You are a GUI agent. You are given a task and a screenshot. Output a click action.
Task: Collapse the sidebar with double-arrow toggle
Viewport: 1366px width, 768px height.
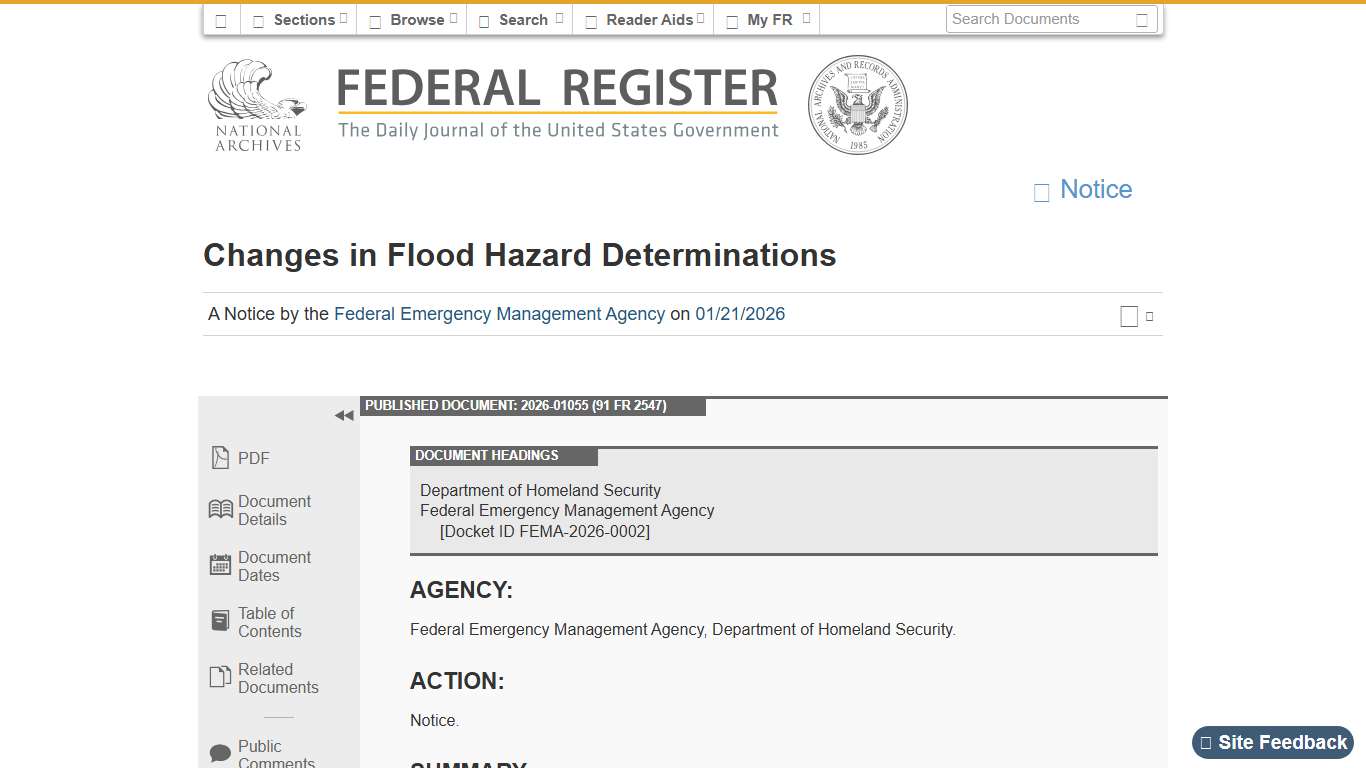(x=344, y=415)
